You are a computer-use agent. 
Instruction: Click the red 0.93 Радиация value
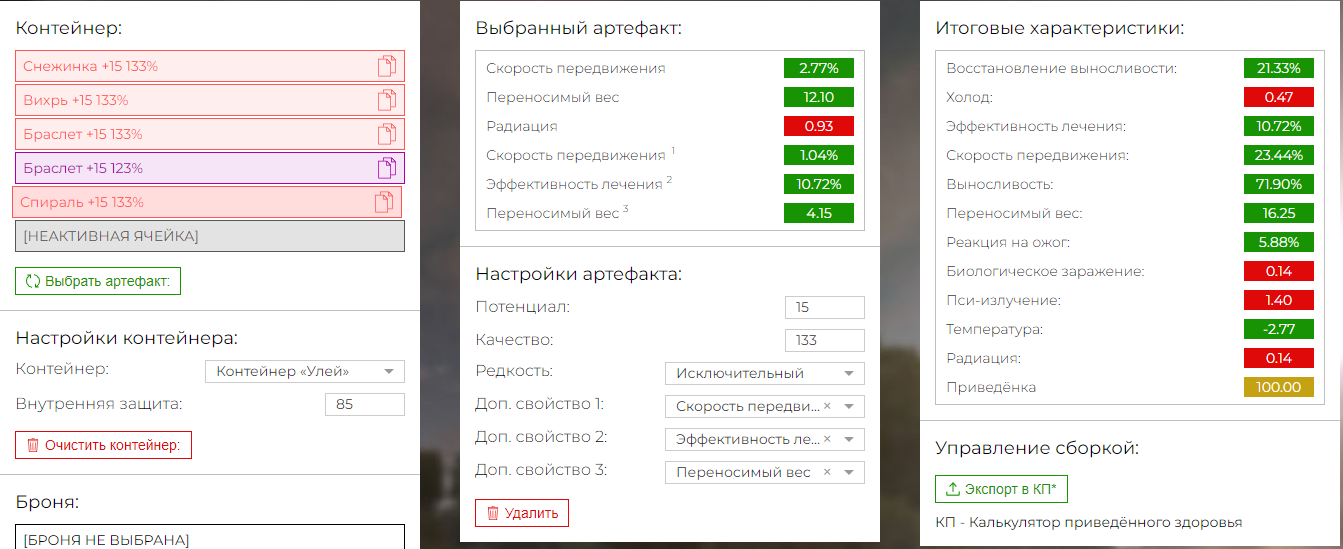pyautogui.click(x=819, y=126)
